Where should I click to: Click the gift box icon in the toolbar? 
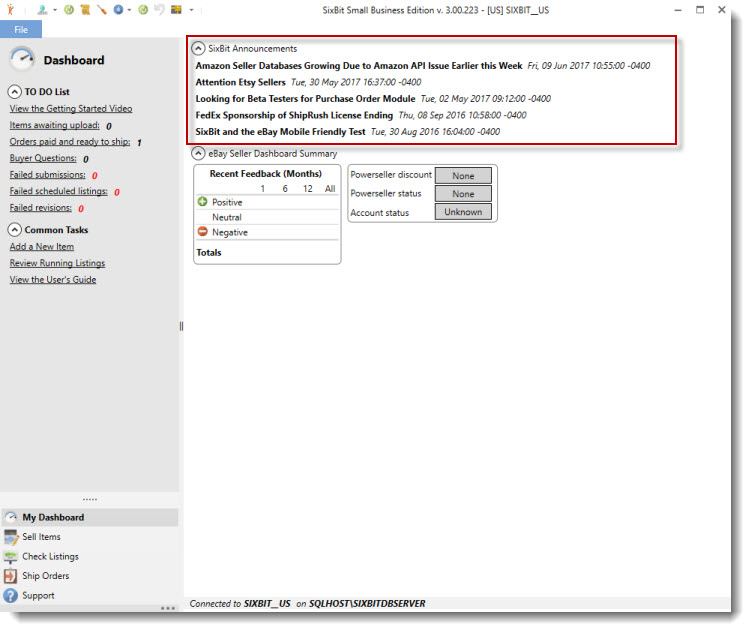click(x=176, y=10)
